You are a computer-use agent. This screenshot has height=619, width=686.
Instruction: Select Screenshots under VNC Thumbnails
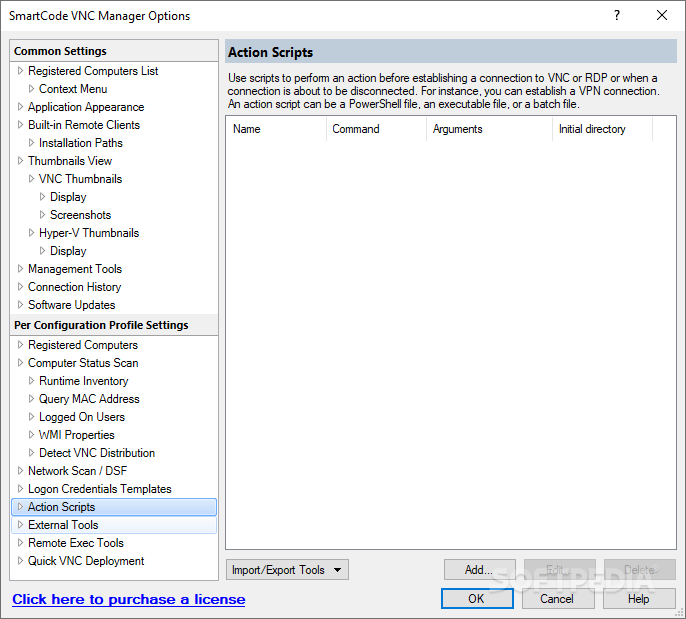click(x=80, y=215)
